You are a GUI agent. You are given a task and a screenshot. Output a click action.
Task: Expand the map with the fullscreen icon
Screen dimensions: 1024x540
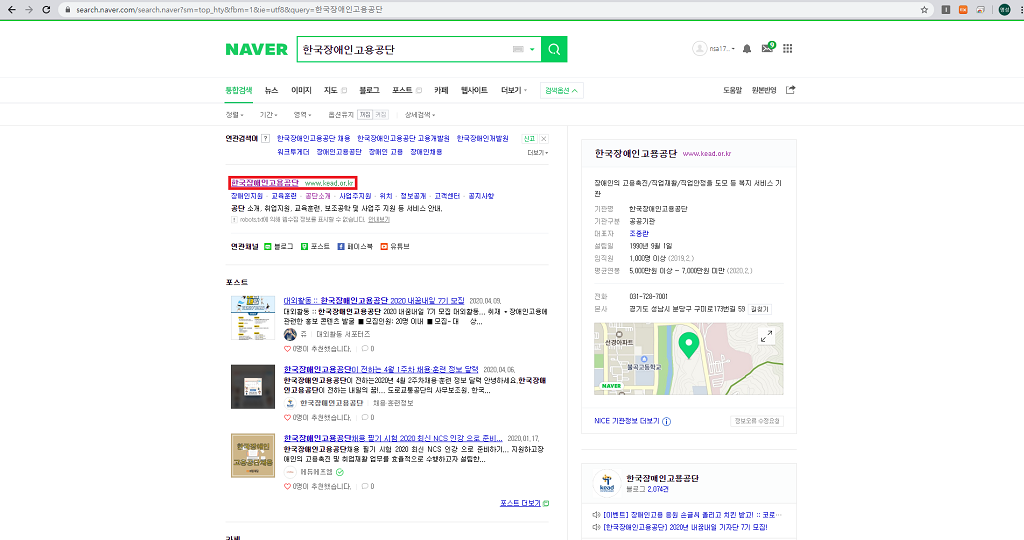point(767,336)
